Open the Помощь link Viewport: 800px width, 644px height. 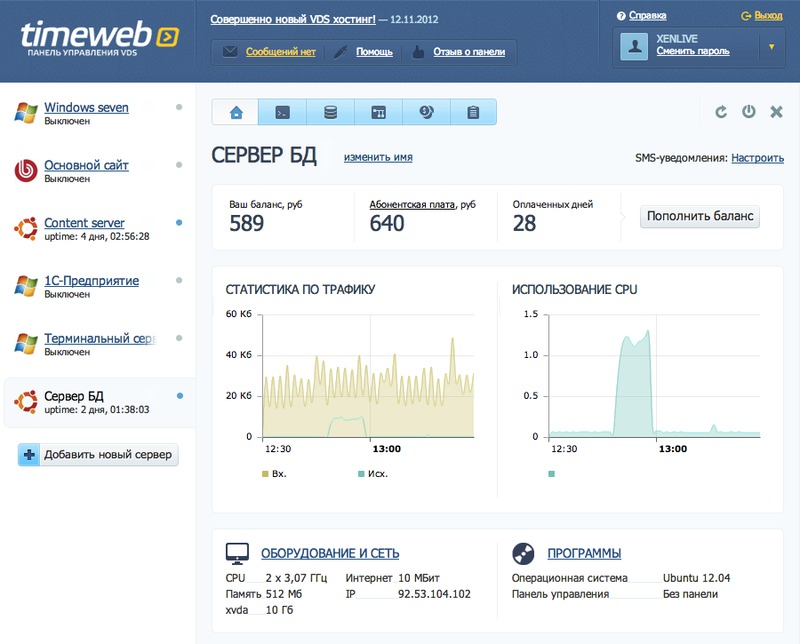click(374, 52)
